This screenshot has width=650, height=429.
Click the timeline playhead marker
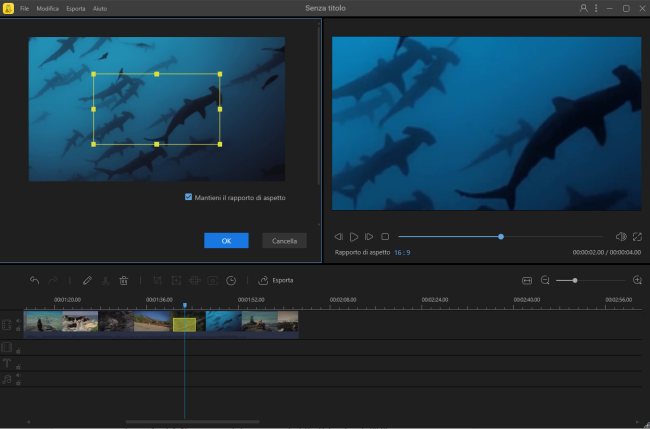(185, 305)
